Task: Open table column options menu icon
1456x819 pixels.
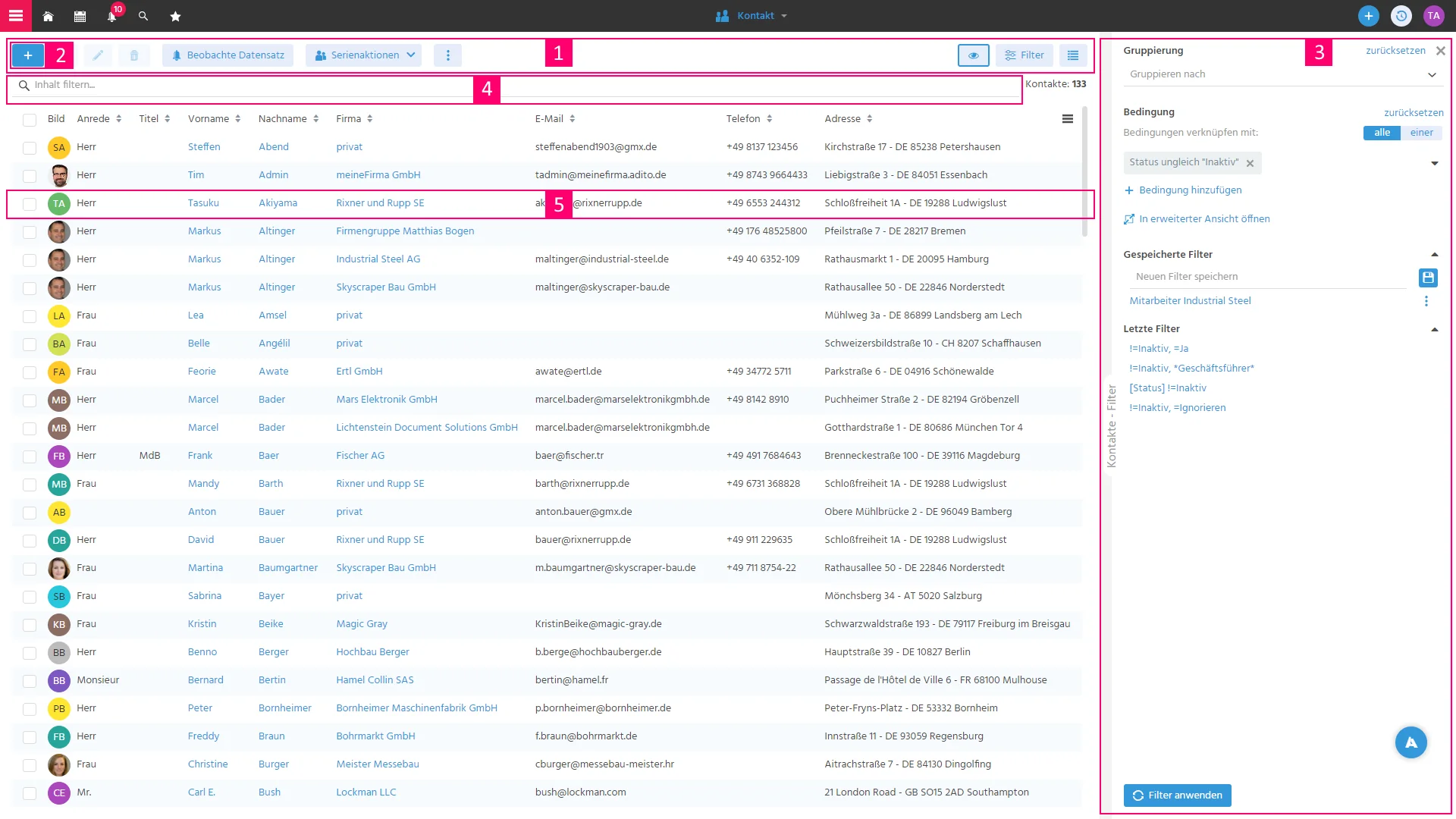Action: pyautogui.click(x=1067, y=119)
